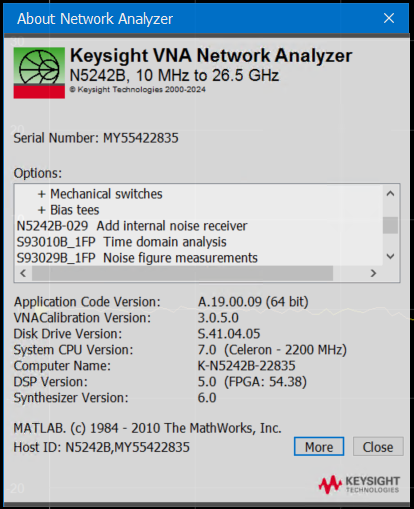Click the Keysight Technologies logo

pos(359,484)
